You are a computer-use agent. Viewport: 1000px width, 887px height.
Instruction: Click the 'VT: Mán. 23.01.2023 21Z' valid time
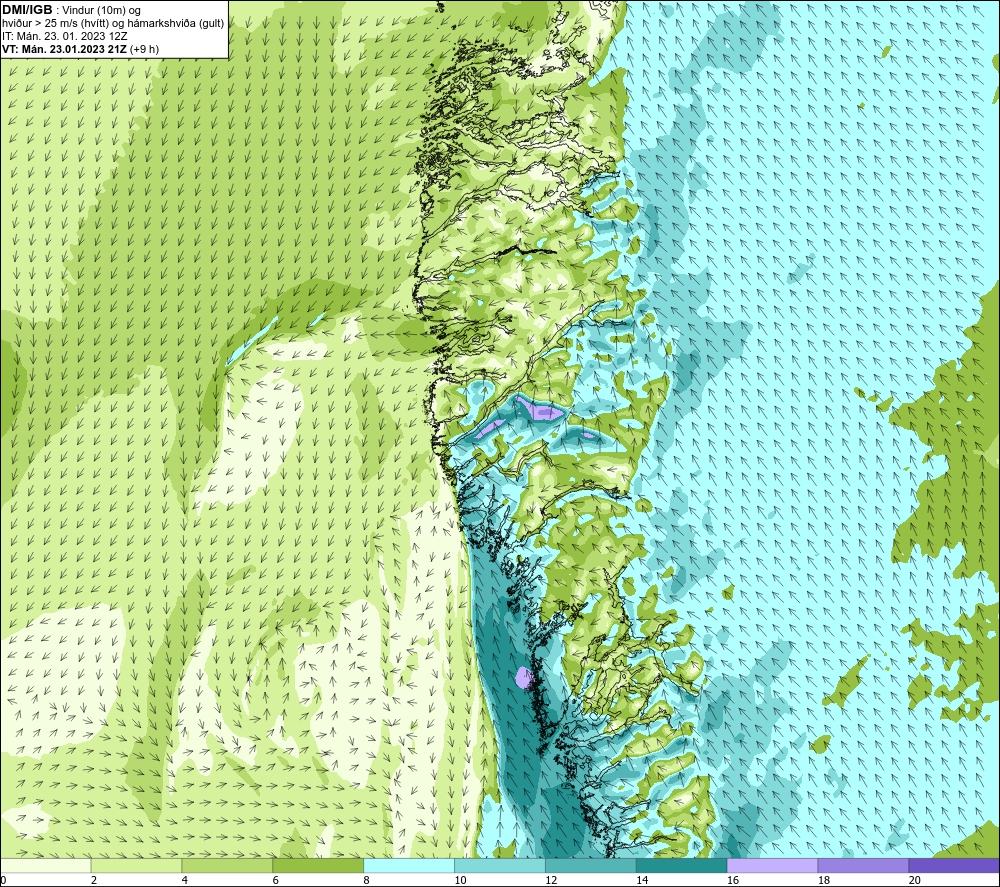click(64, 49)
